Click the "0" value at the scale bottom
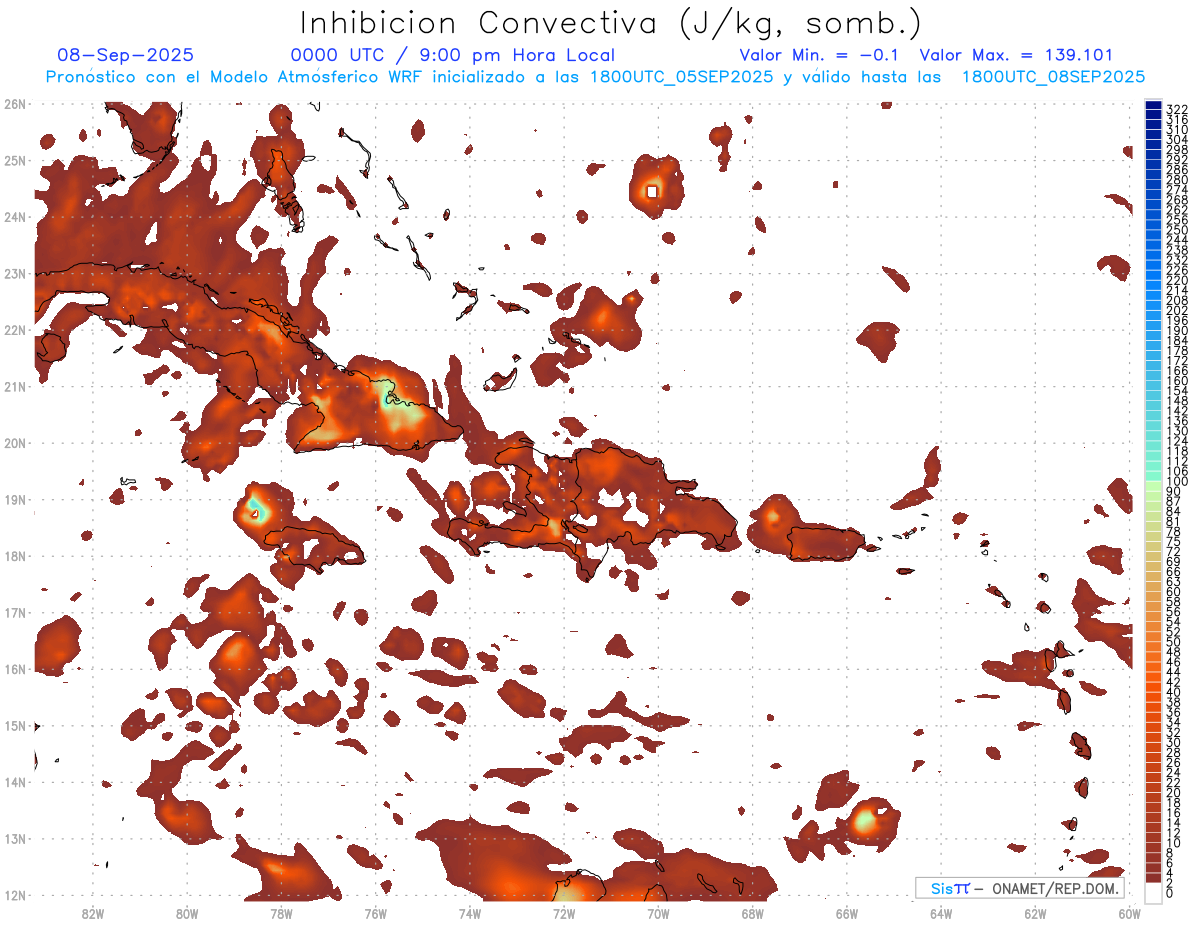 click(x=1170, y=893)
